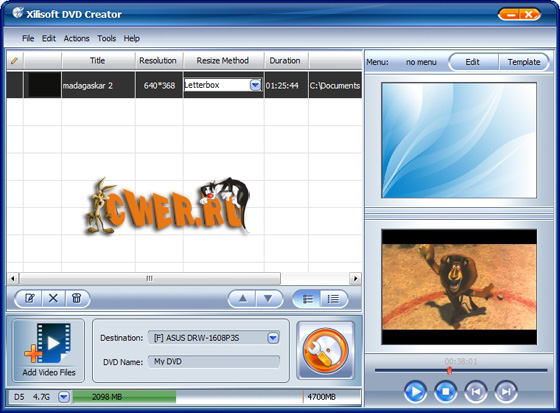The image size is (560, 413).
Task: Switch to the detailed list view toggle
Action: point(333,299)
